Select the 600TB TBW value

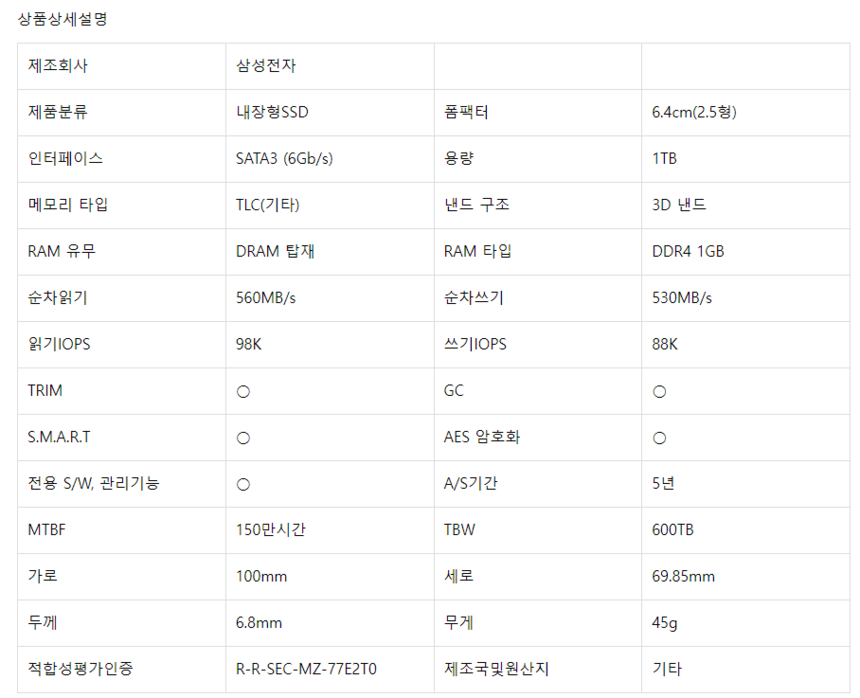[x=672, y=530]
